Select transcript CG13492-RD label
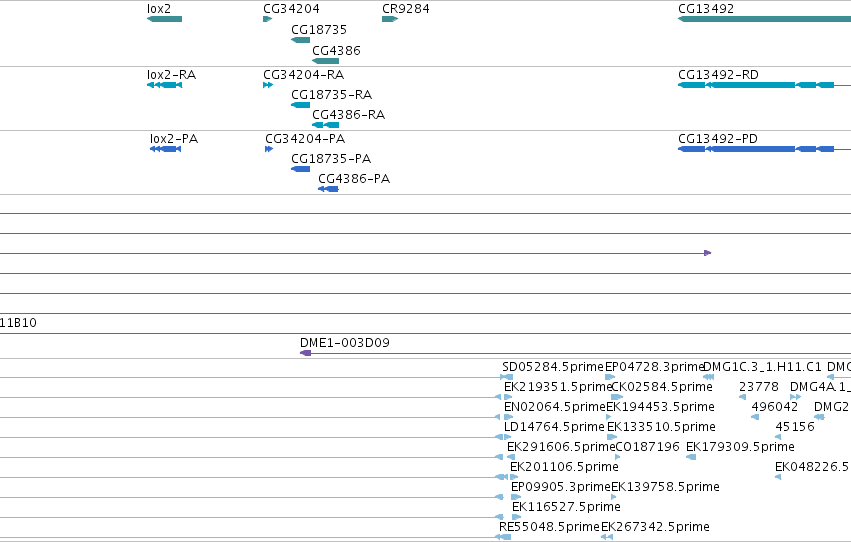 point(719,74)
